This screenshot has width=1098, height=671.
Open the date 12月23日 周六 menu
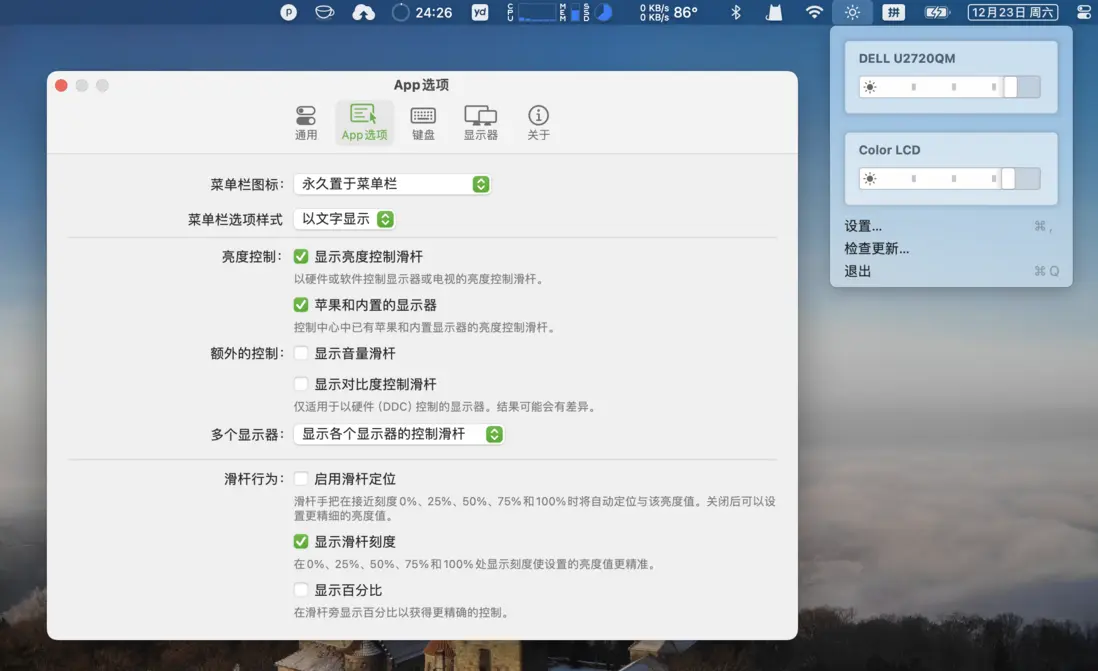(x=1013, y=12)
